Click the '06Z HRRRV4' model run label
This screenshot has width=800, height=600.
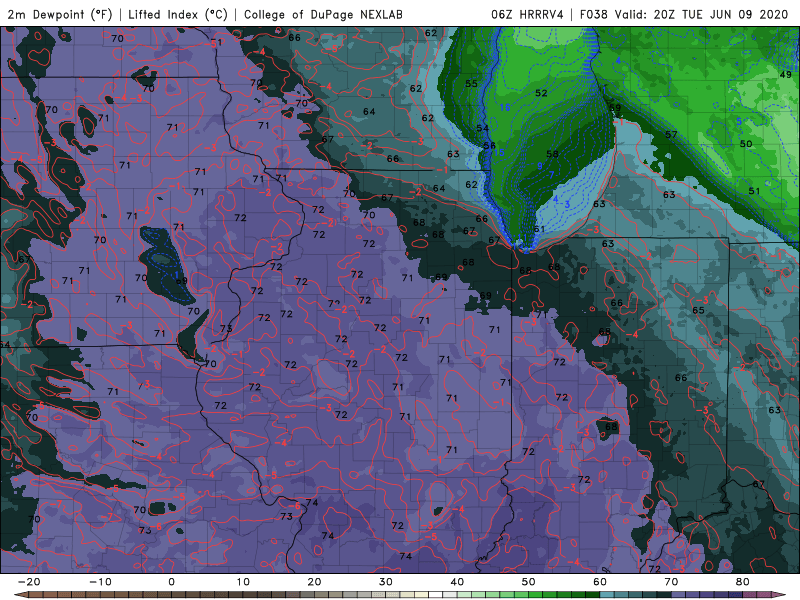[x=527, y=15]
